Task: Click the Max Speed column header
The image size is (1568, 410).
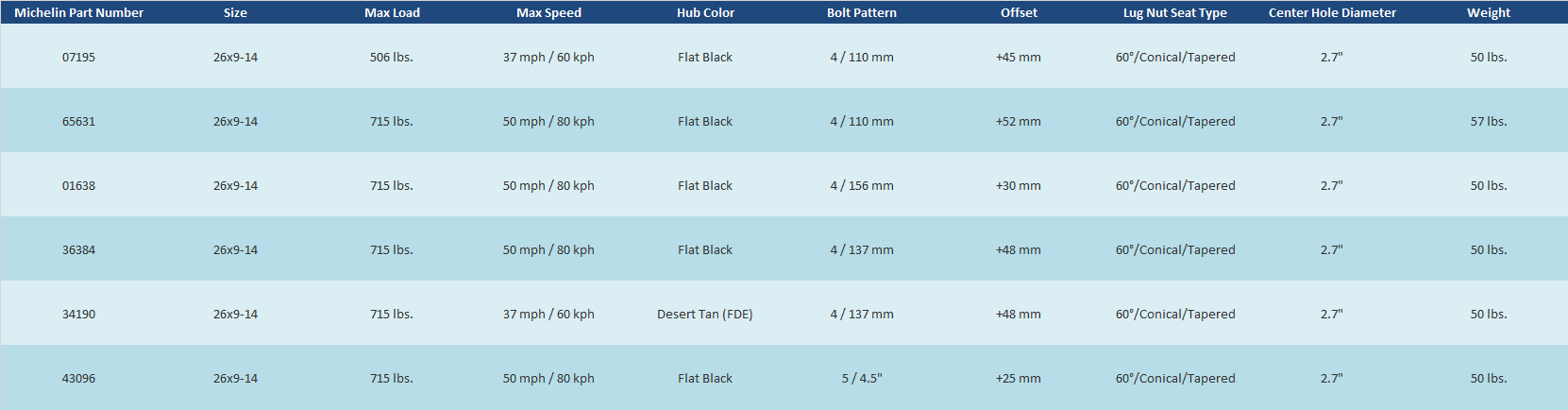Action: point(548,12)
